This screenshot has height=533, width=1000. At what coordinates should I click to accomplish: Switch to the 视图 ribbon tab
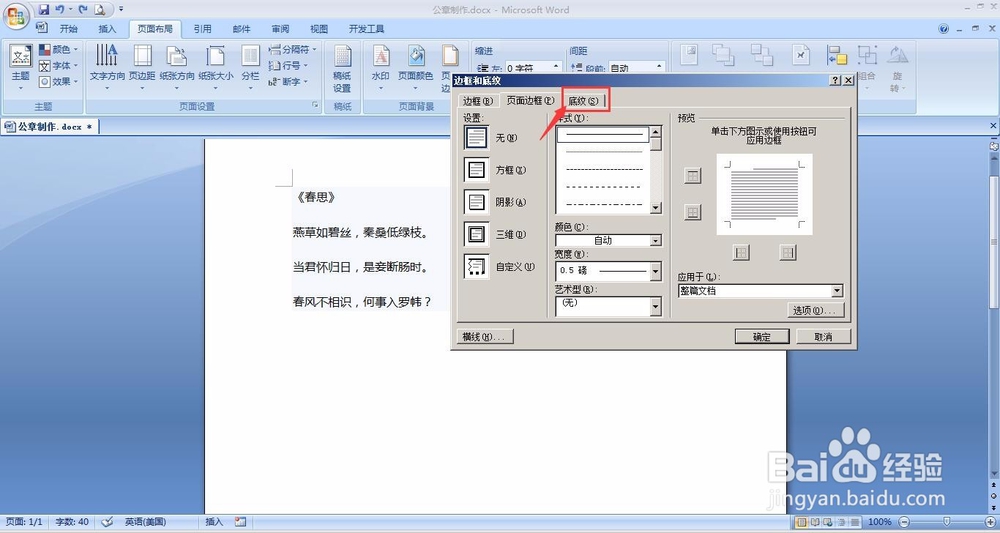(x=319, y=29)
